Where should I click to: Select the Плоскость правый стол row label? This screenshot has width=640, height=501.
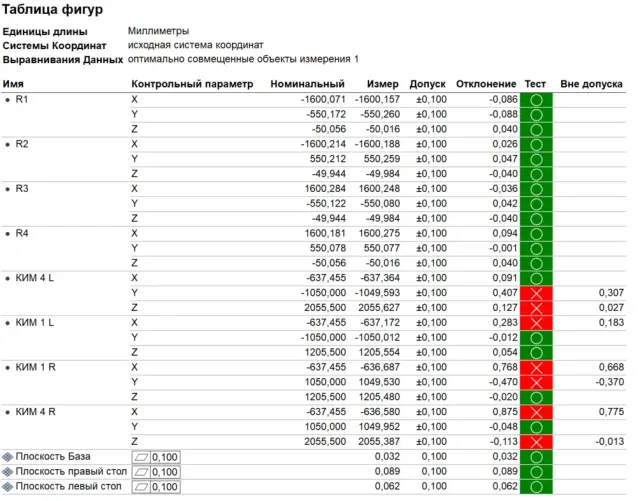[x=71, y=472]
